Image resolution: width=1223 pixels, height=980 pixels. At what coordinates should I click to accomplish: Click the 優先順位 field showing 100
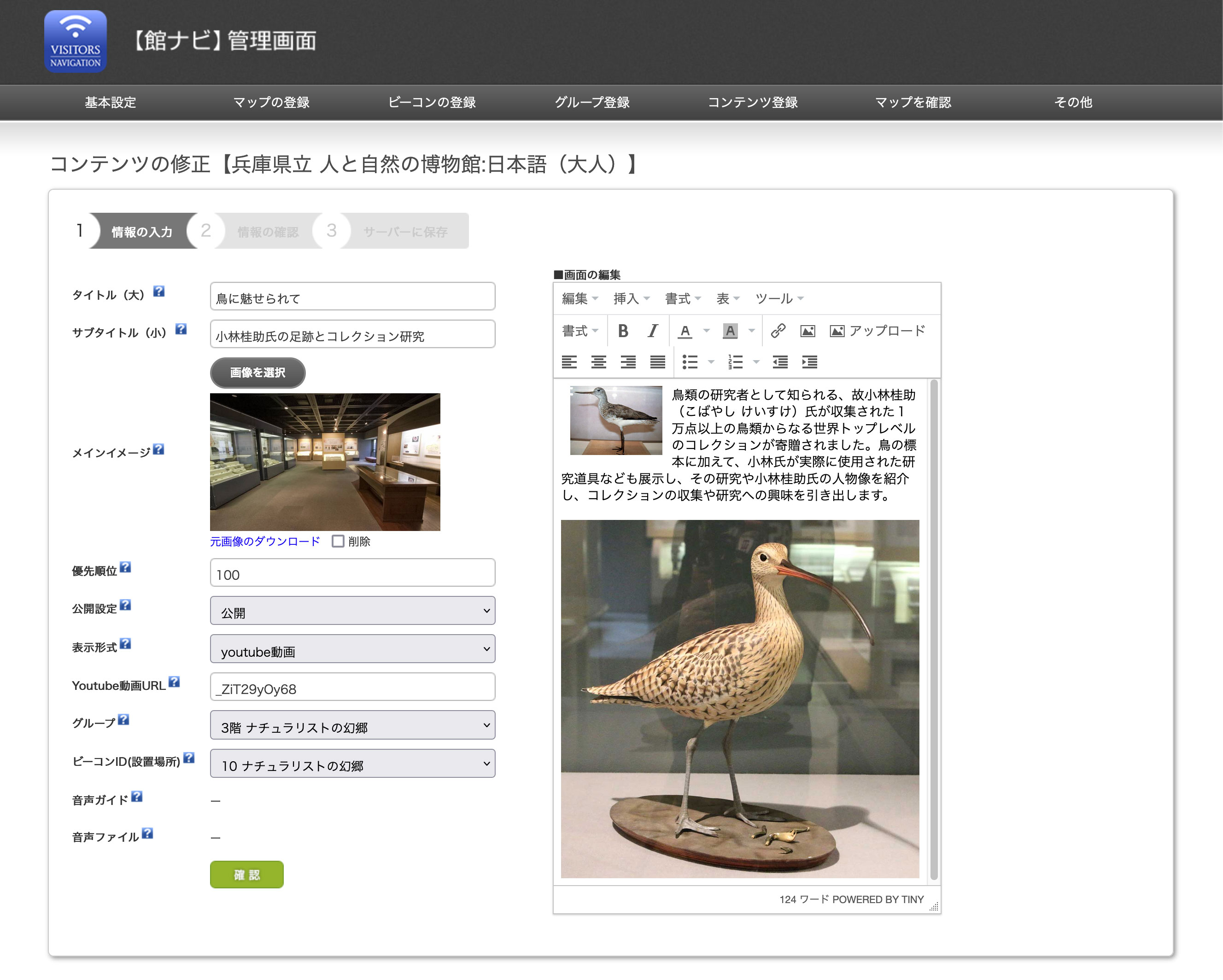352,573
